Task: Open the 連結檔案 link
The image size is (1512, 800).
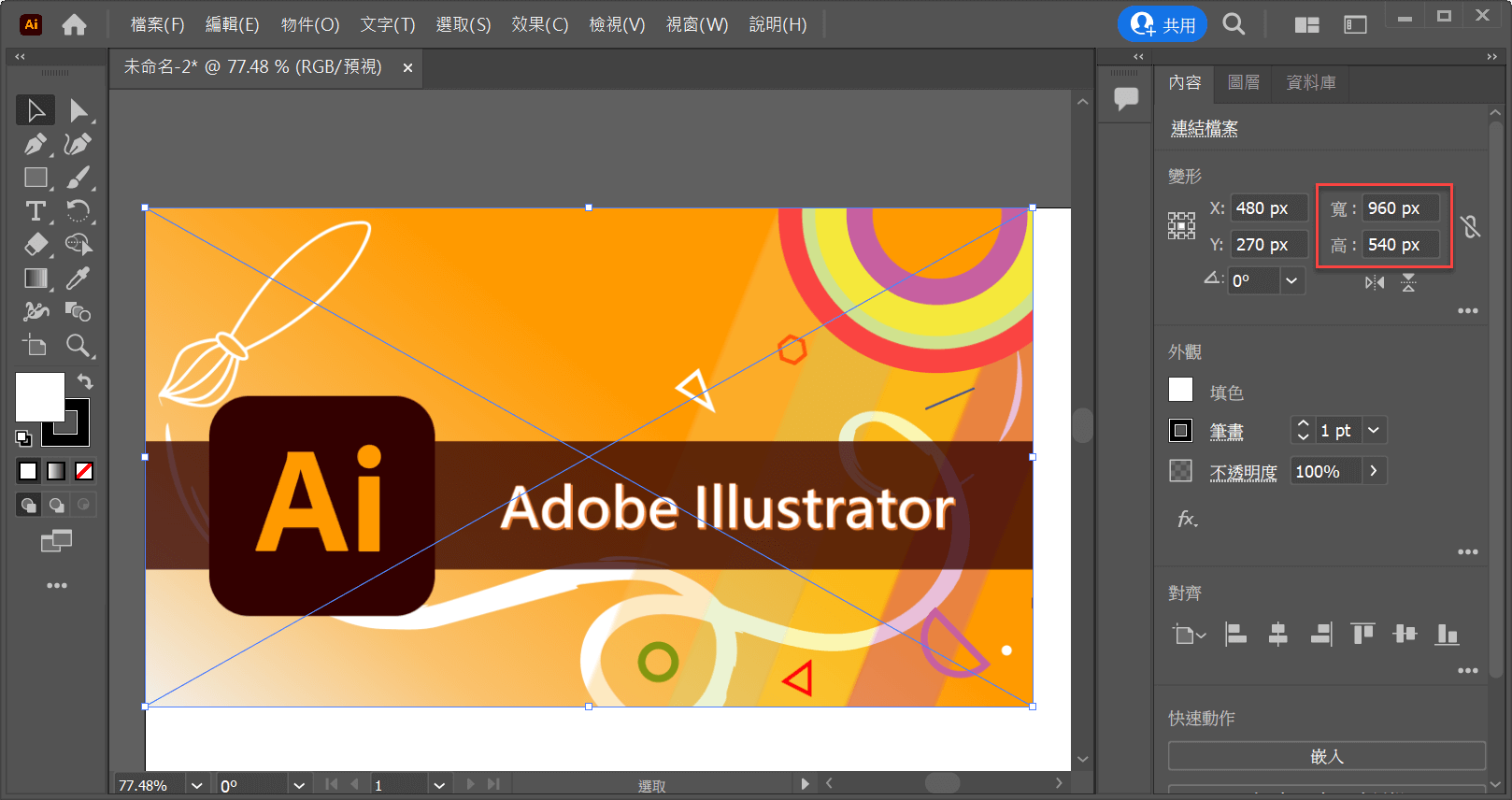Action: (1205, 129)
